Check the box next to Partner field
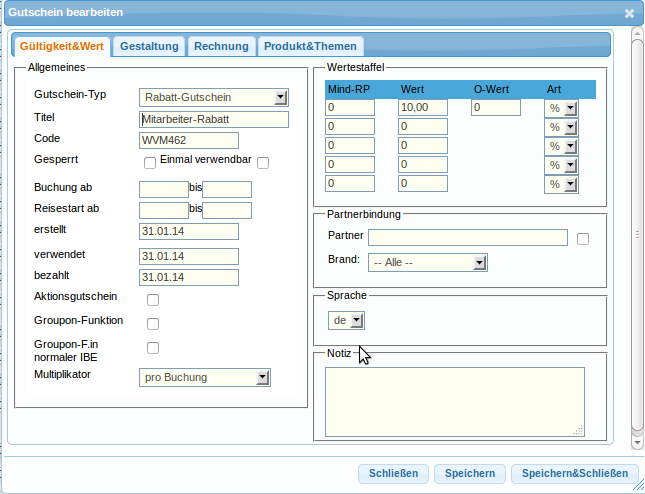The image size is (645, 494). pos(583,238)
